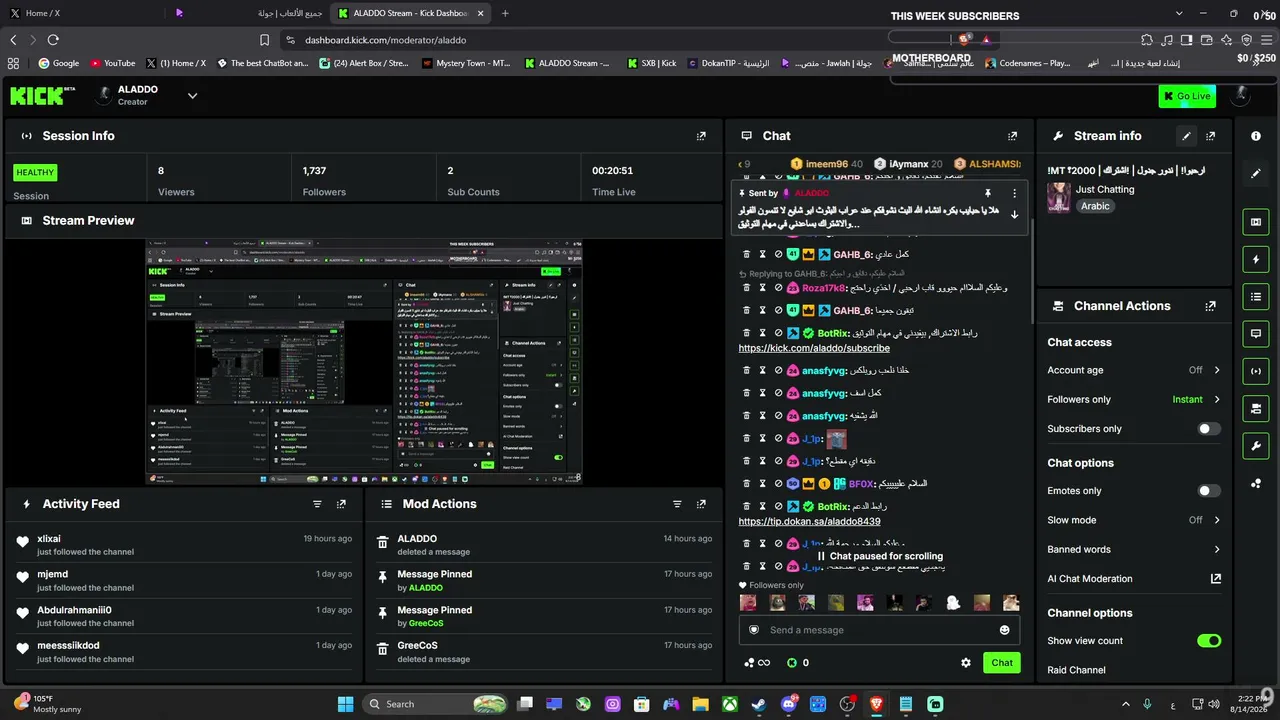The height and width of the screenshot is (720, 1280).
Task: Open the kick.com/aladdo/subscribe link
Action: (x=814, y=348)
